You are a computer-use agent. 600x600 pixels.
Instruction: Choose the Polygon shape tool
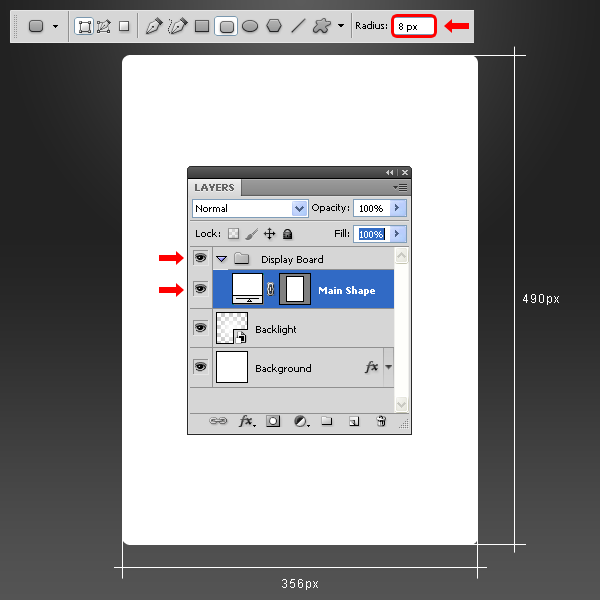click(274, 26)
